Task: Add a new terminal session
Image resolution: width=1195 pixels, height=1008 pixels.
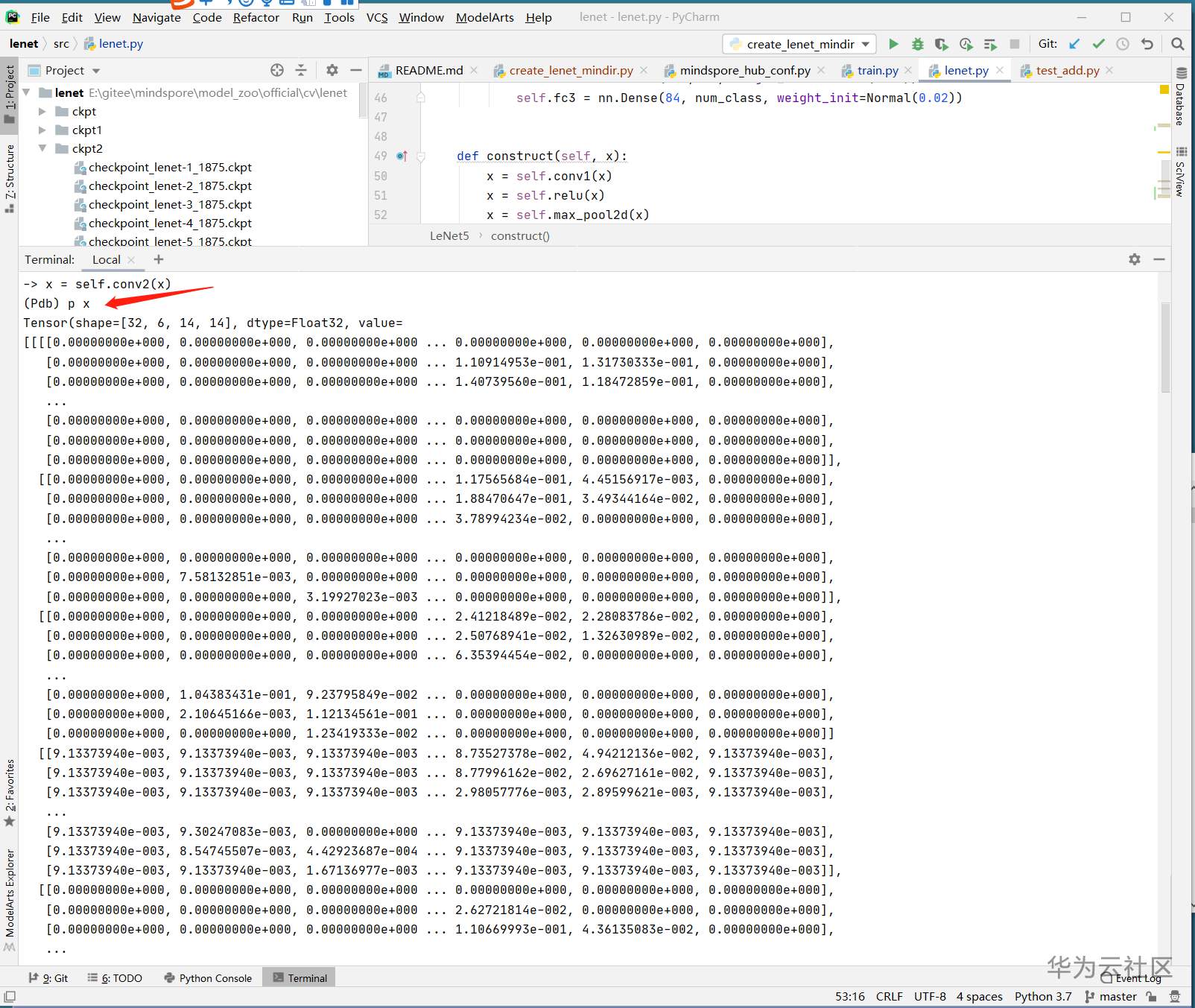Action: tap(159, 259)
